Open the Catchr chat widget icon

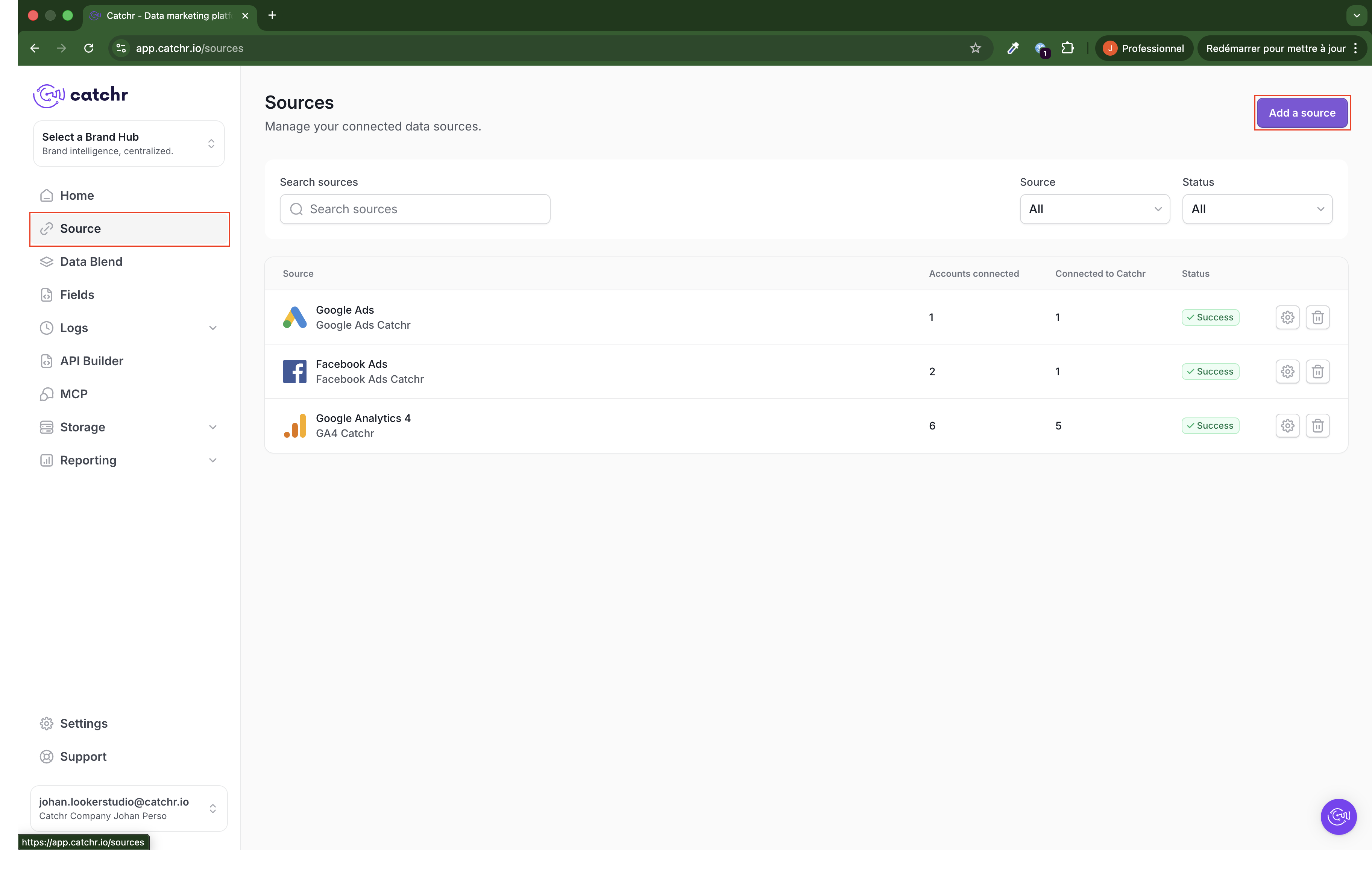click(1338, 816)
